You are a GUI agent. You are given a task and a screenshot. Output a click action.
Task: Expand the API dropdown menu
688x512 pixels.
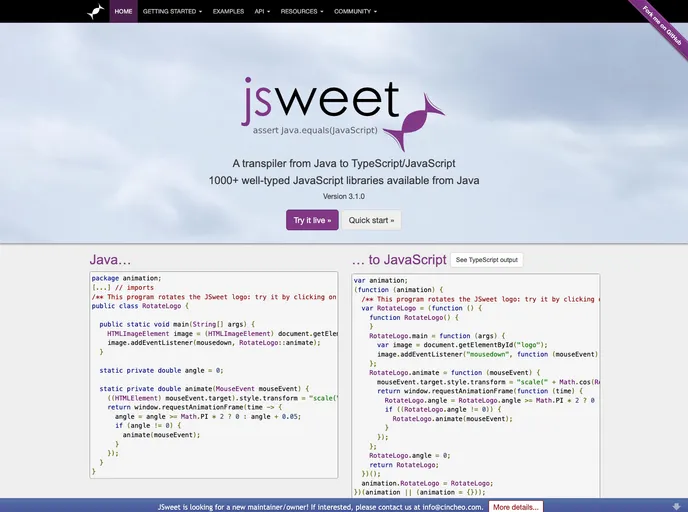(x=262, y=11)
